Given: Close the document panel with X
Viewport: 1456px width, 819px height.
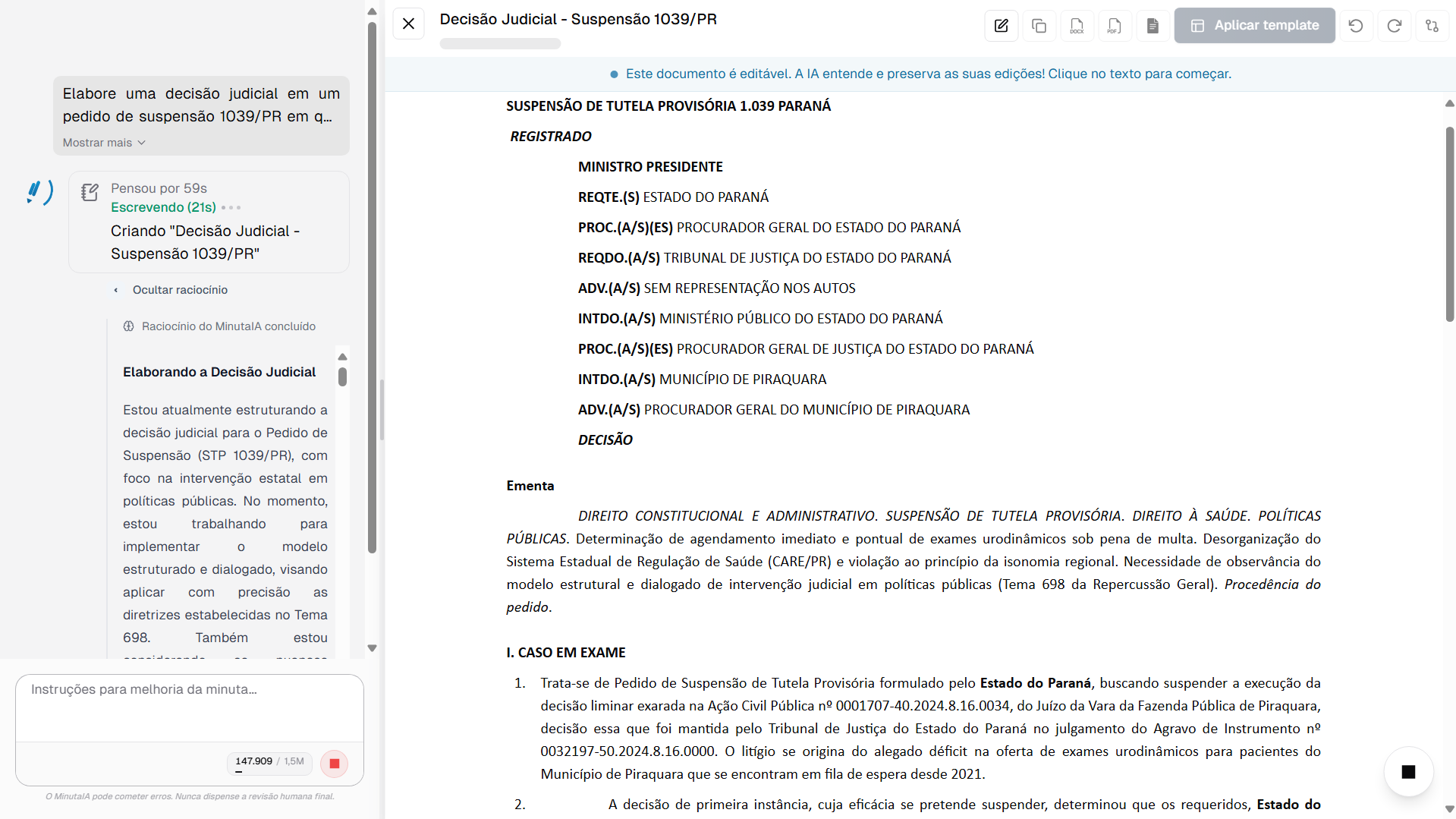Looking at the screenshot, I should click(x=408, y=24).
